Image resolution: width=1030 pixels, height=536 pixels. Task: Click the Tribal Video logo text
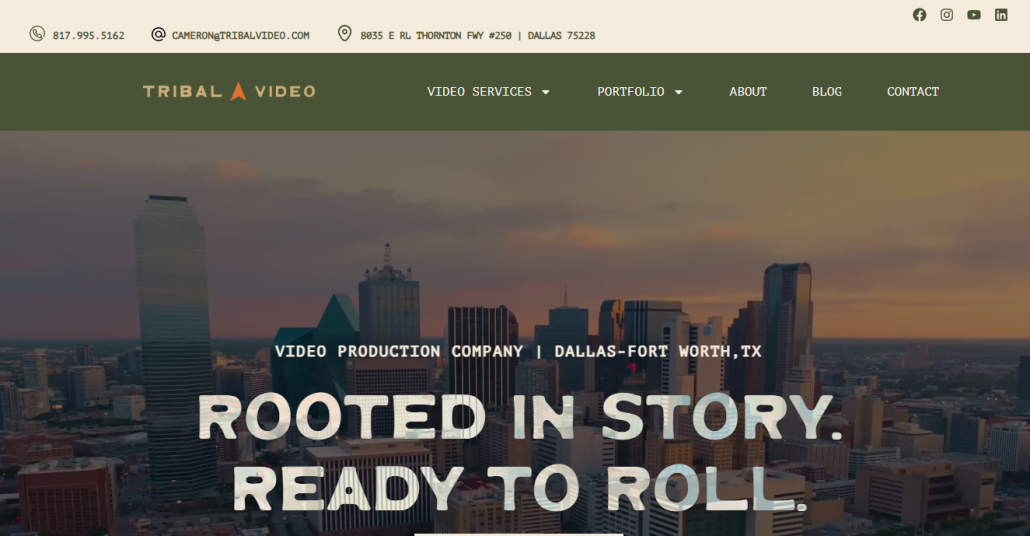click(x=229, y=91)
